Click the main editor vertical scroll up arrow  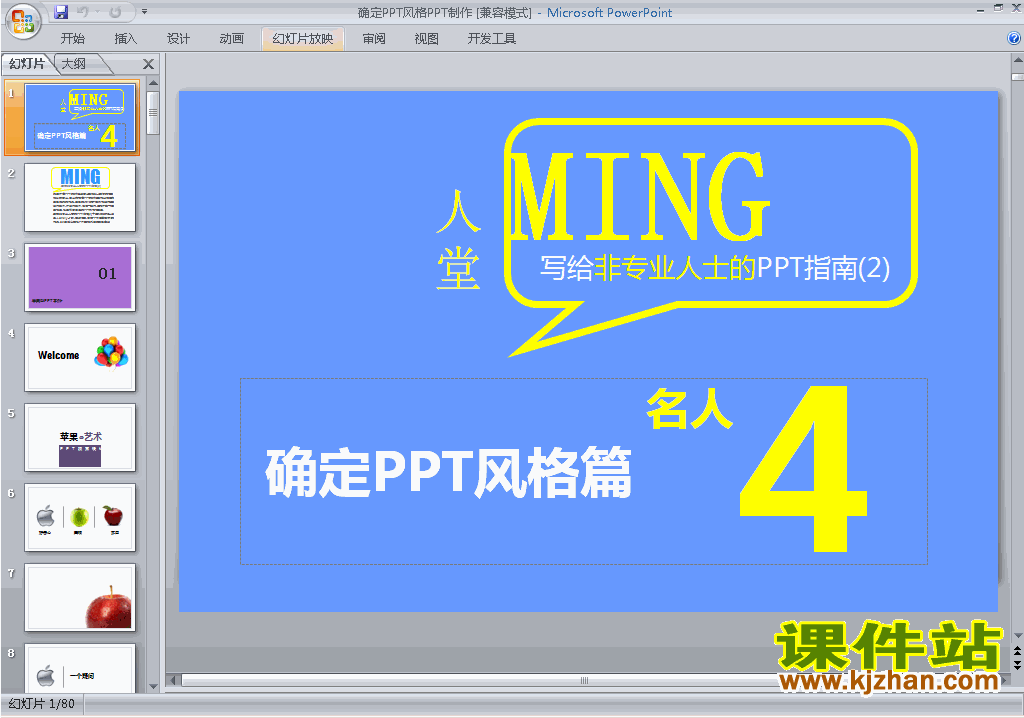pos(1017,59)
